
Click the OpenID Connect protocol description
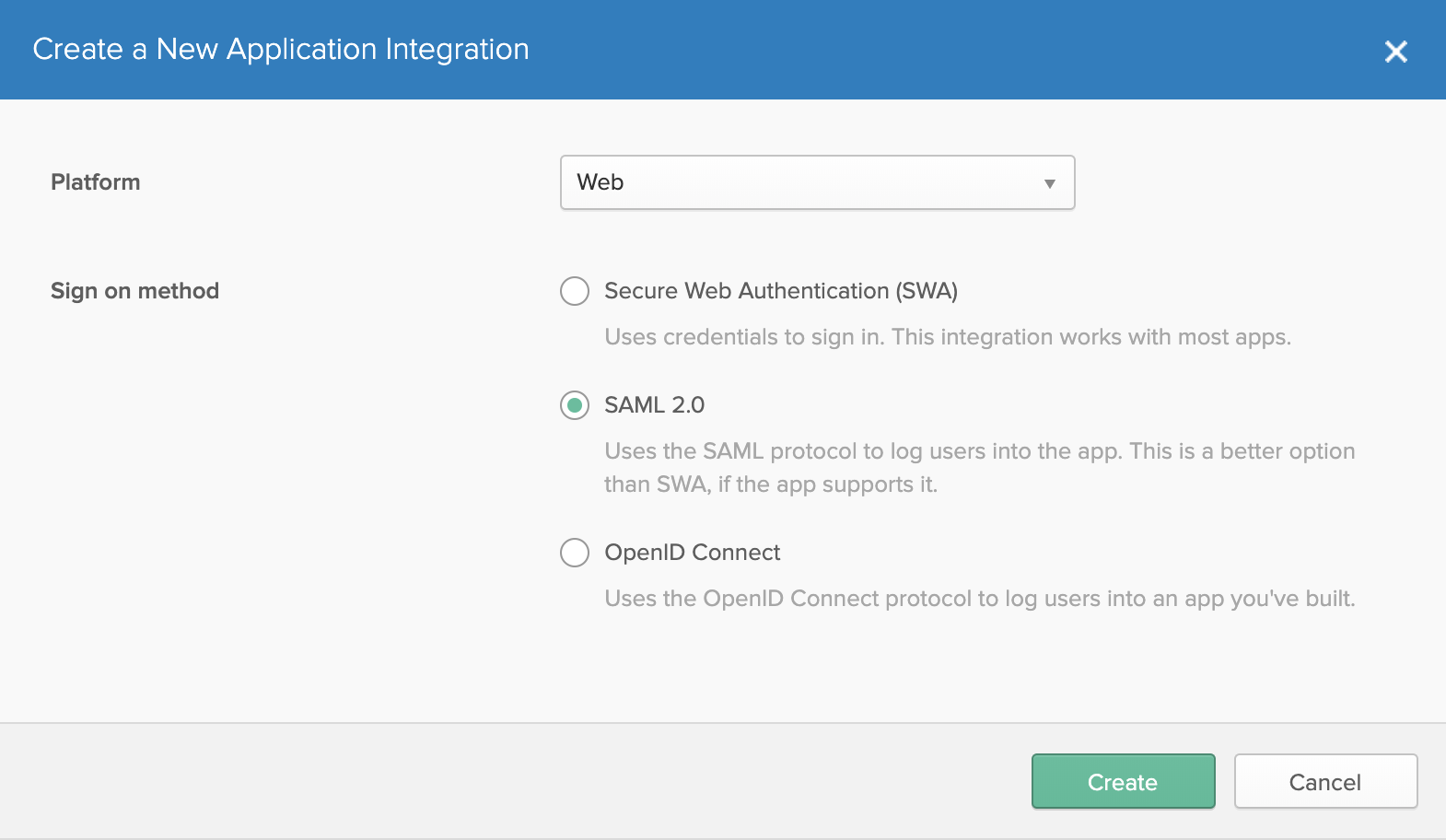979,599
